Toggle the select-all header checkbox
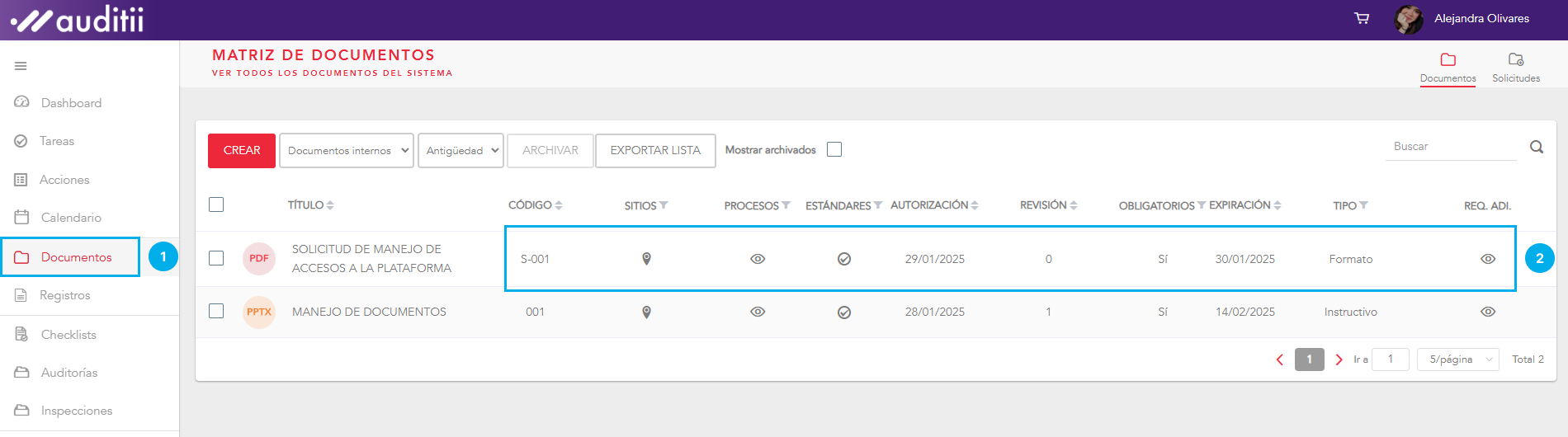The image size is (1568, 437). [x=216, y=204]
